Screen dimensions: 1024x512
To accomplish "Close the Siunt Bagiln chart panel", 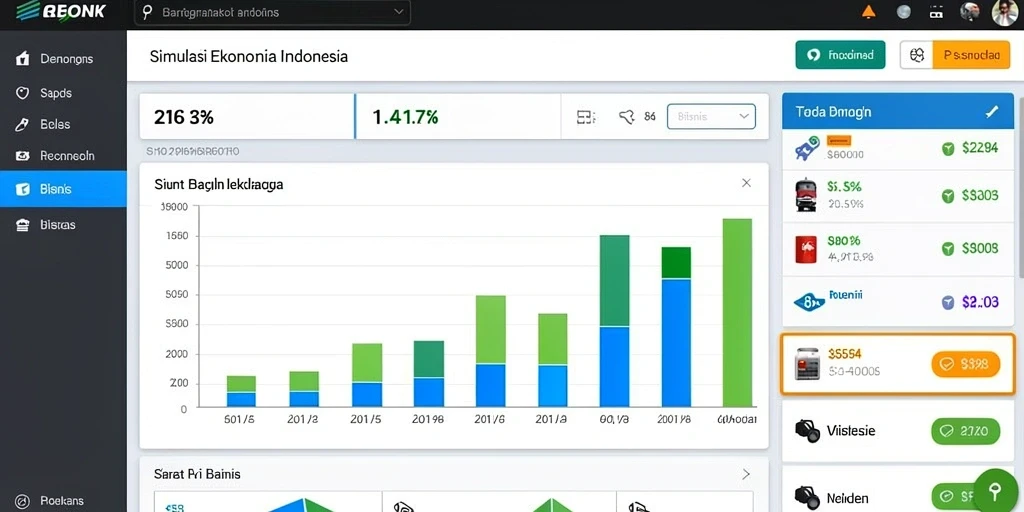I will click(x=746, y=183).
